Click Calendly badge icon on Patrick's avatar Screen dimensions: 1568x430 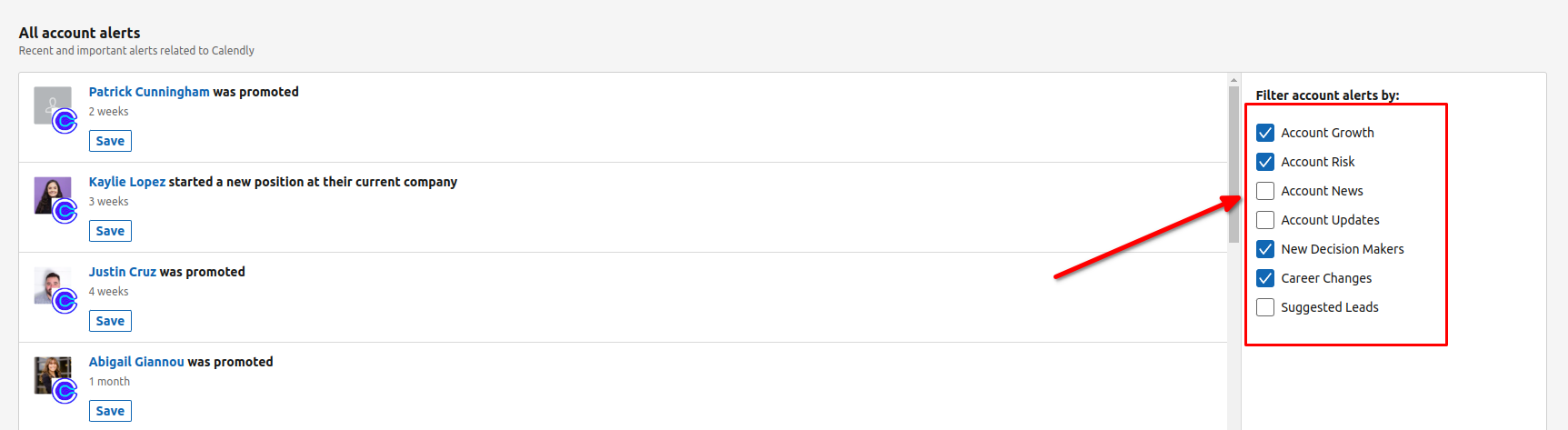[x=65, y=121]
